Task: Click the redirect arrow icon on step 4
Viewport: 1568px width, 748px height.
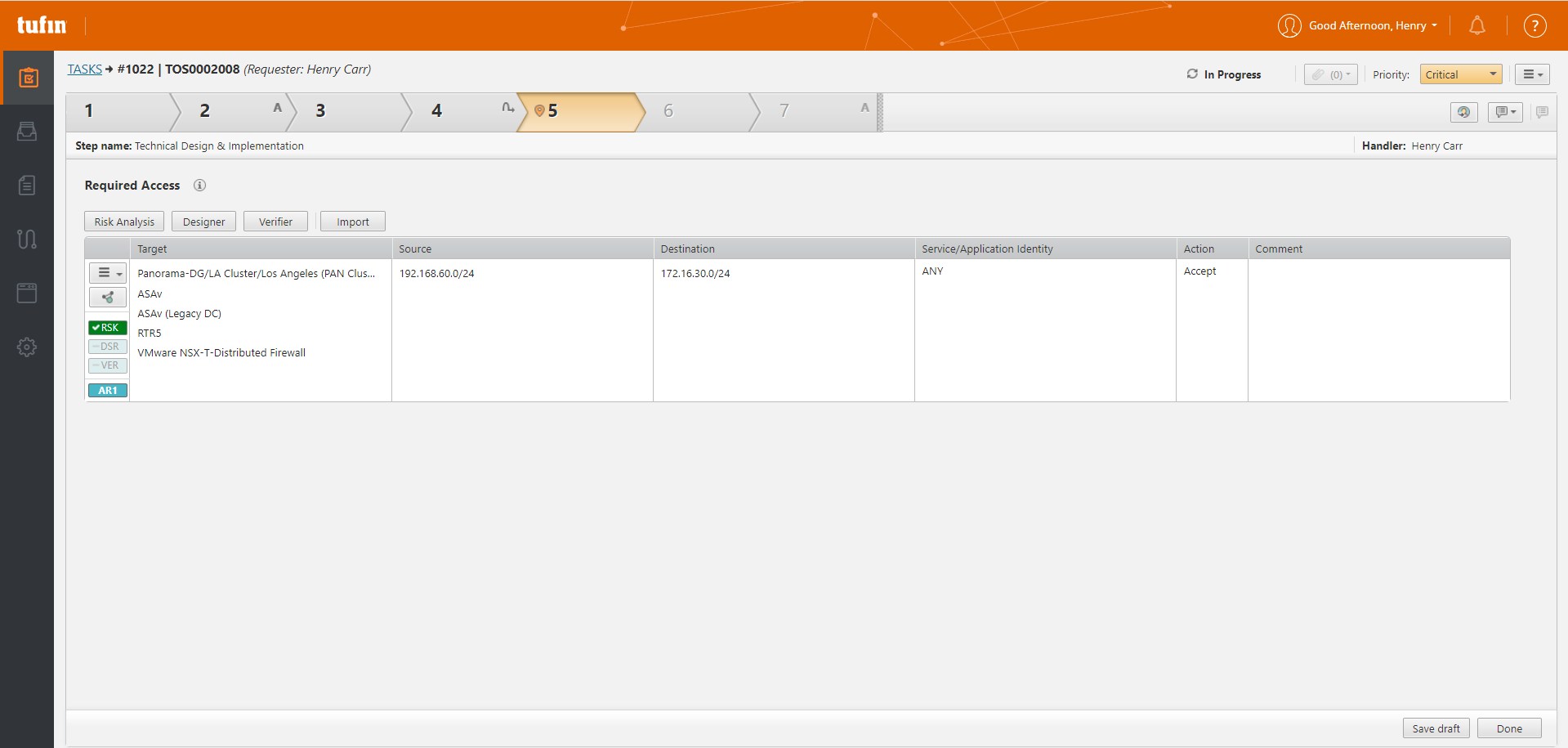Action: (508, 107)
